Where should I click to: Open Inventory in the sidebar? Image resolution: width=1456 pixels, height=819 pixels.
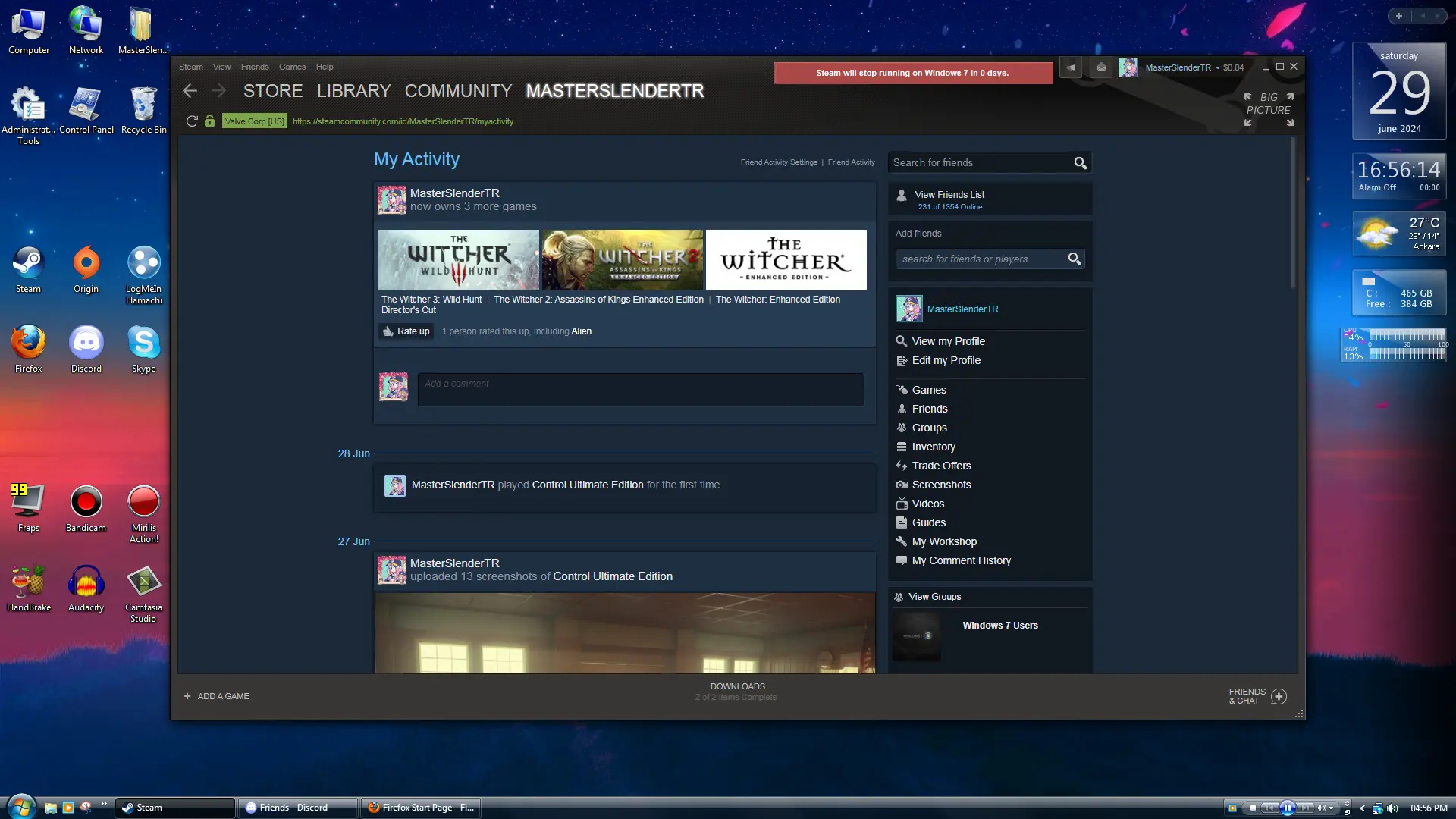click(934, 447)
